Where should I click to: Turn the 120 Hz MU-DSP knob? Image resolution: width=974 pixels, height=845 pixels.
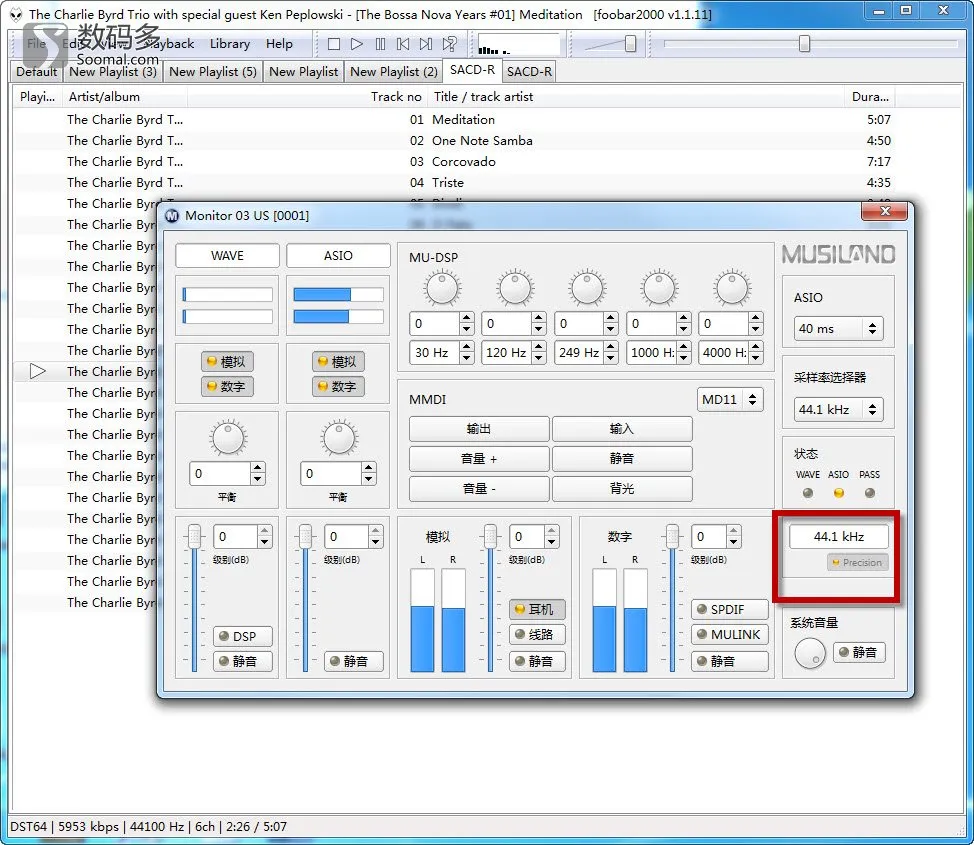(514, 288)
